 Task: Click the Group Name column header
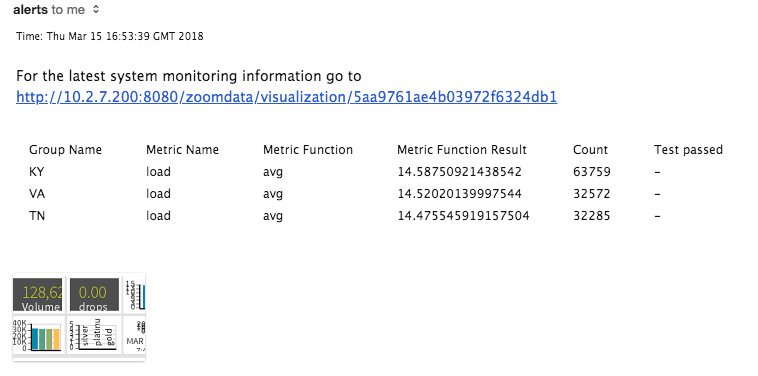click(x=65, y=150)
